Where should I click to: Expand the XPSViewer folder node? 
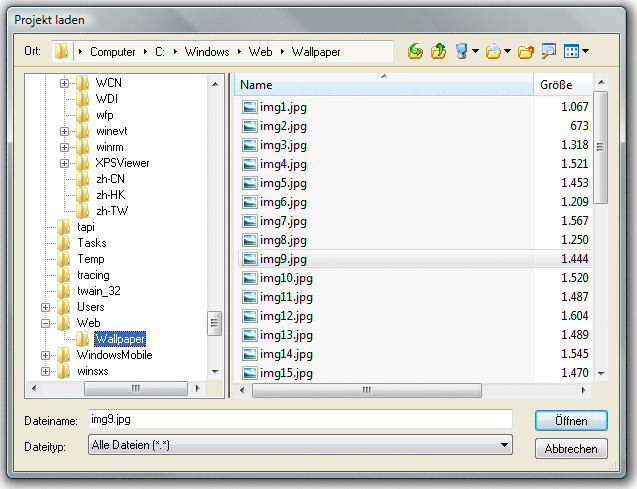coord(65,163)
